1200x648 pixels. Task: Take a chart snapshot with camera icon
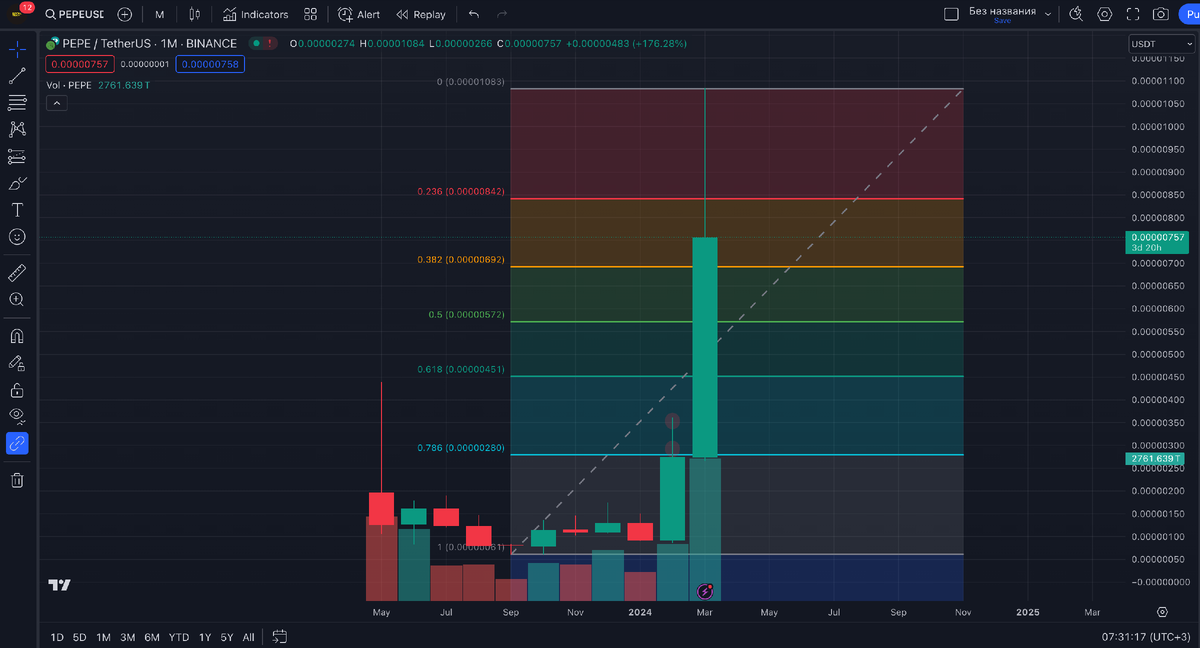pos(1161,14)
